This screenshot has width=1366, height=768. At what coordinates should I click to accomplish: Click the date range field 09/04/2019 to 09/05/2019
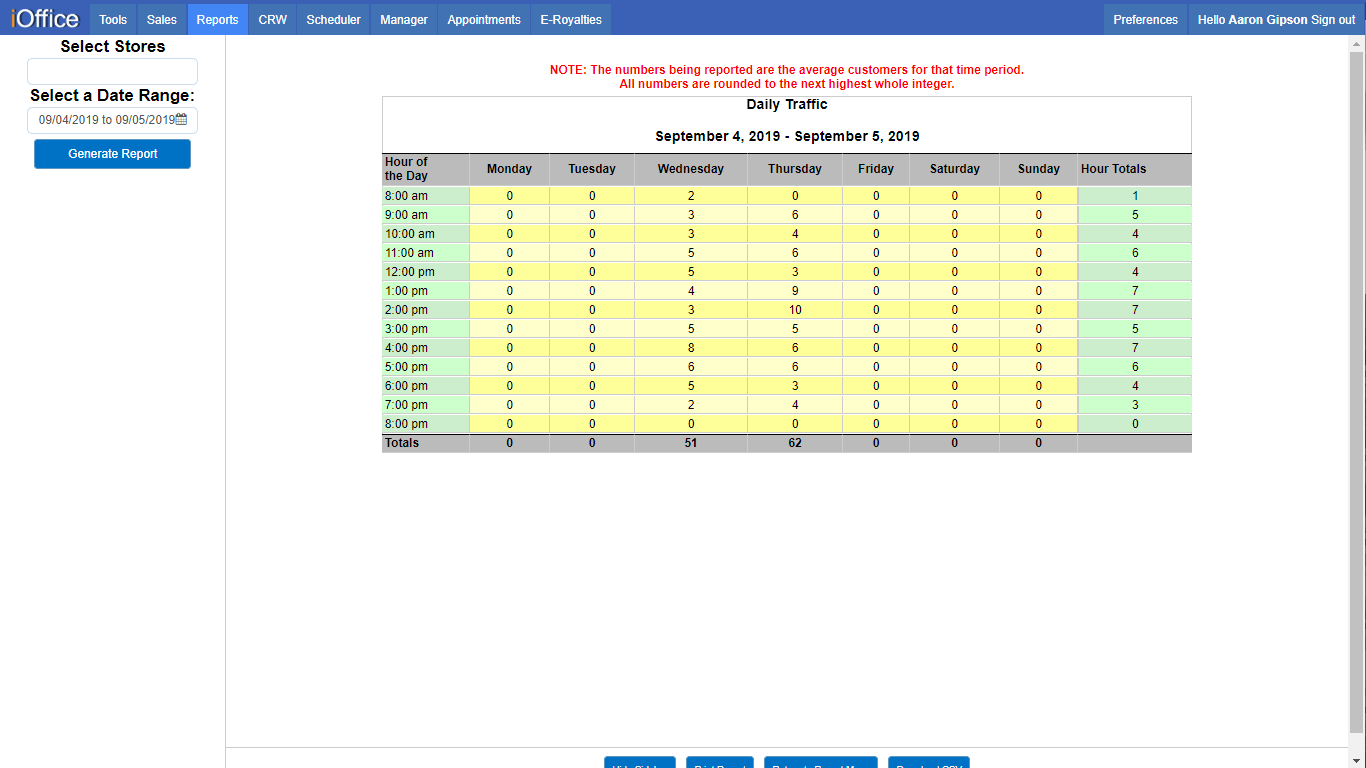(x=112, y=120)
